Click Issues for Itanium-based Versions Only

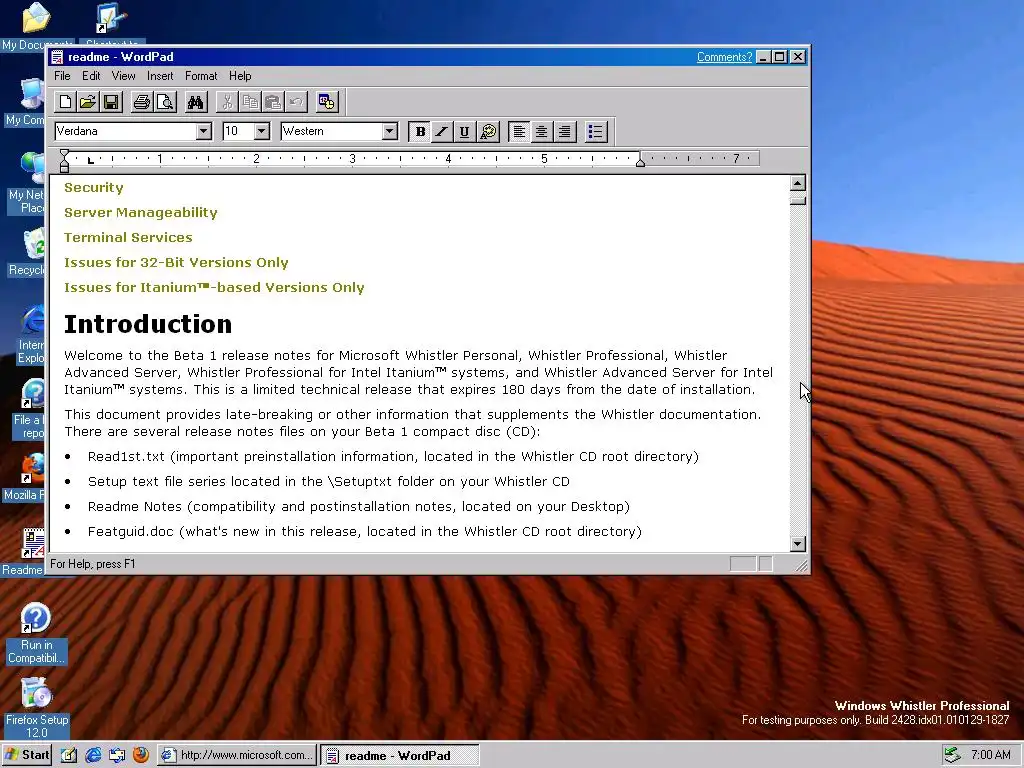214,287
